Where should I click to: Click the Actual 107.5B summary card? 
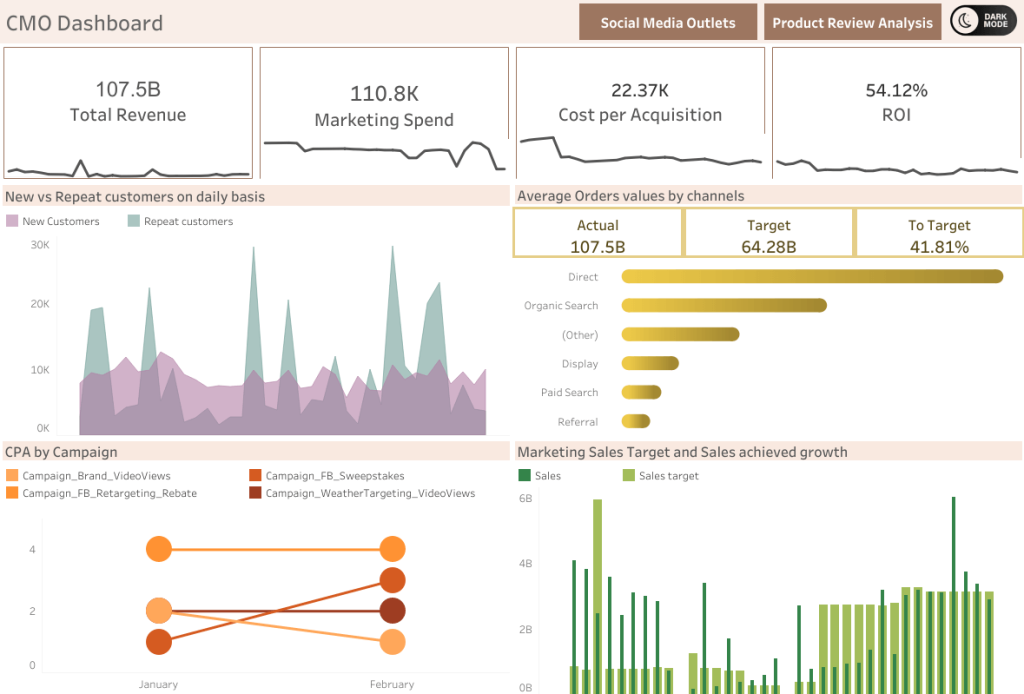click(597, 232)
